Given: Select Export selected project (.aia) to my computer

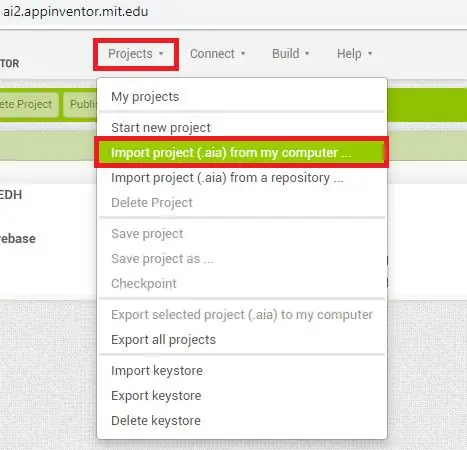Looking at the screenshot, I should pos(242,315).
